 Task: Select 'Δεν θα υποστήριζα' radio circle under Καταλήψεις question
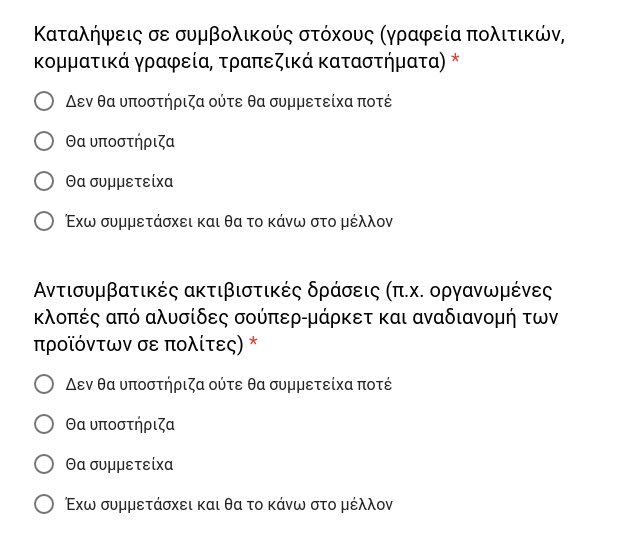coord(44,101)
